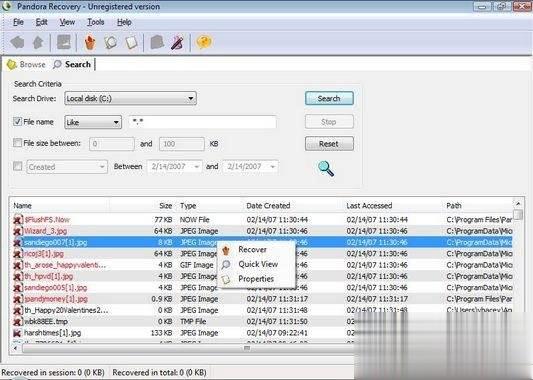Click the file icon beside th_hpvd[1].jpg
The height and width of the screenshot is (380, 533).
[18, 276]
